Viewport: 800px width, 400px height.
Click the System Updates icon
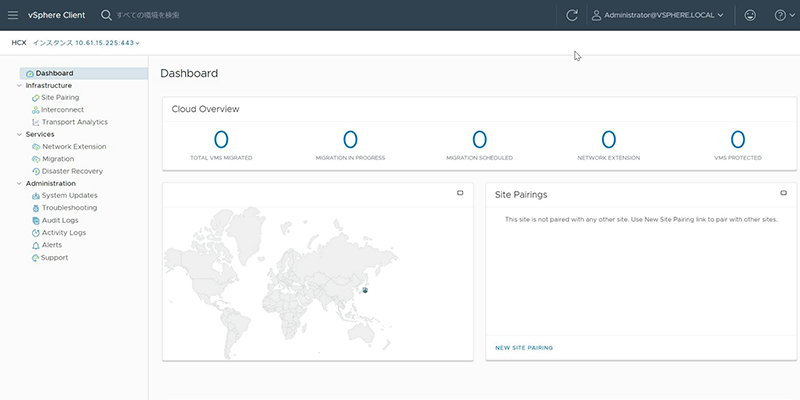tap(36, 196)
